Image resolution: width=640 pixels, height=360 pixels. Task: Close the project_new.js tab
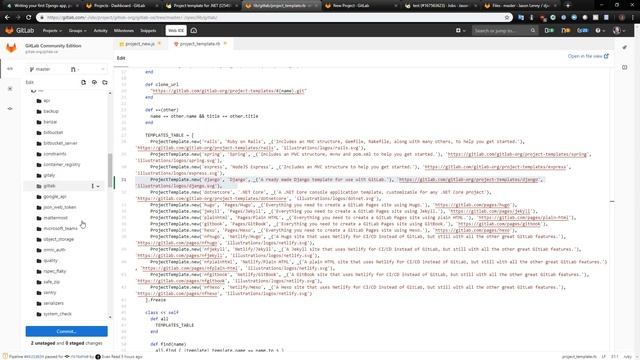(160, 44)
